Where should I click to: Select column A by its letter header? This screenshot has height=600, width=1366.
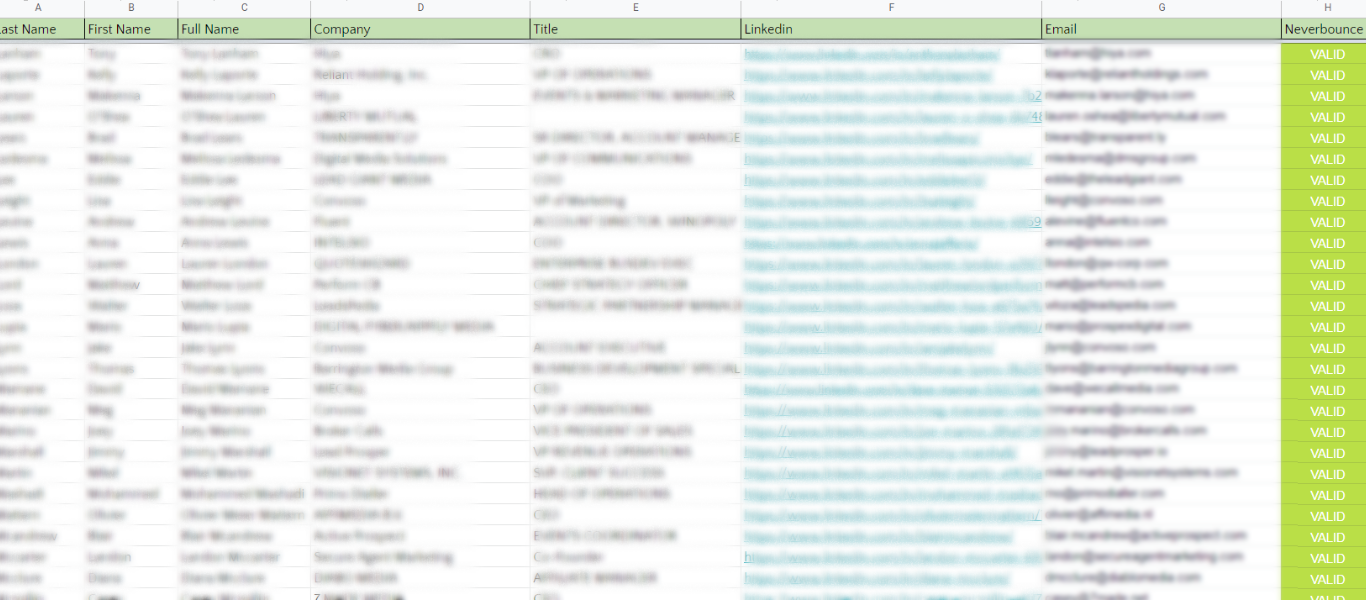click(40, 8)
